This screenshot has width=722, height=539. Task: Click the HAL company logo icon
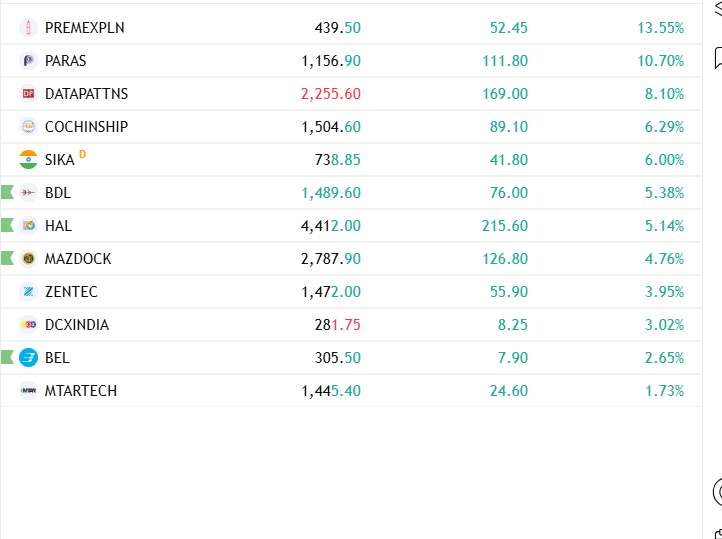[28, 226]
